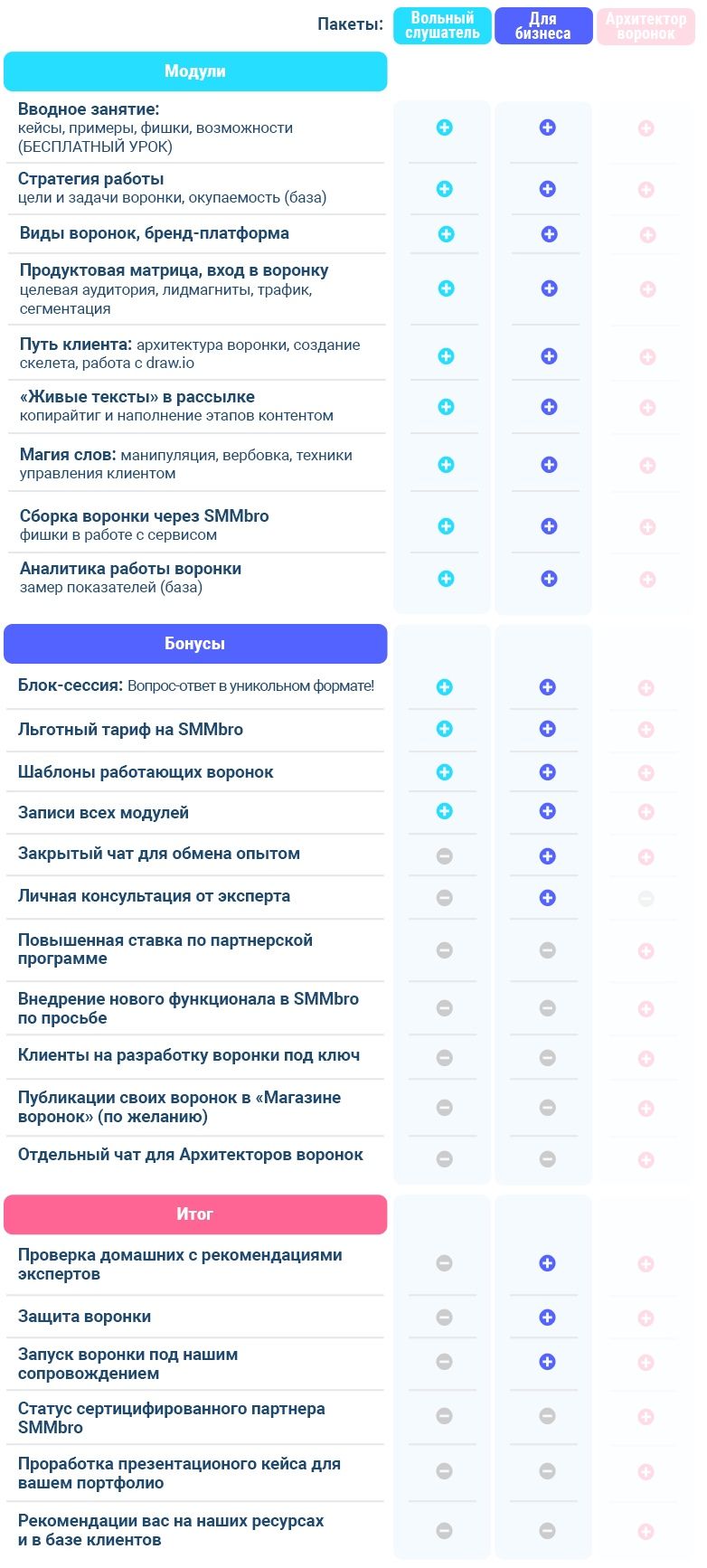Choose the Архитектор воронок package tab
This screenshot has width=707, height=1568.
(646, 26)
